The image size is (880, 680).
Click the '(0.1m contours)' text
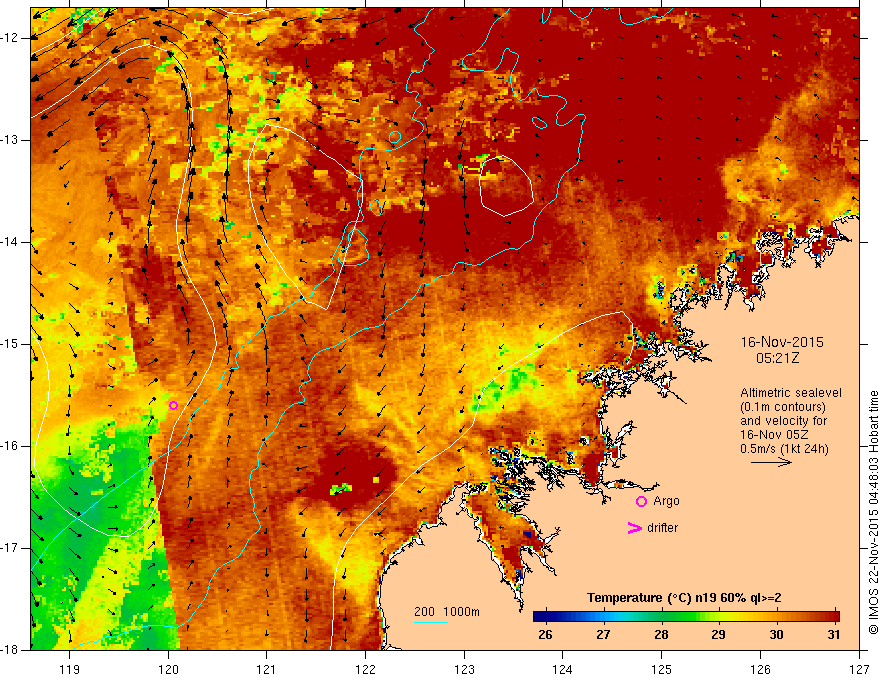tap(783, 407)
